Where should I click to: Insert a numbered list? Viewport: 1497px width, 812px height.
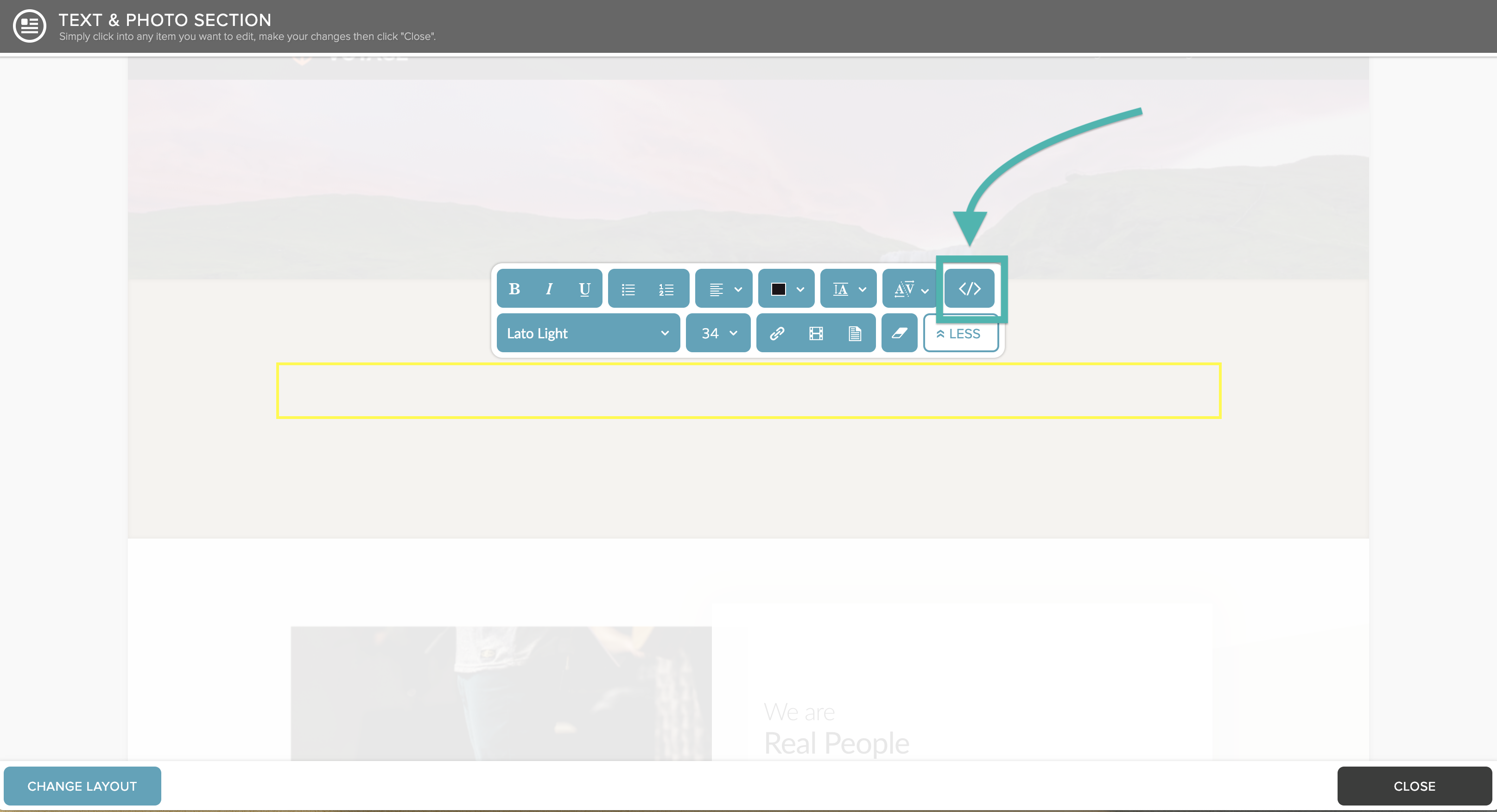click(x=666, y=289)
